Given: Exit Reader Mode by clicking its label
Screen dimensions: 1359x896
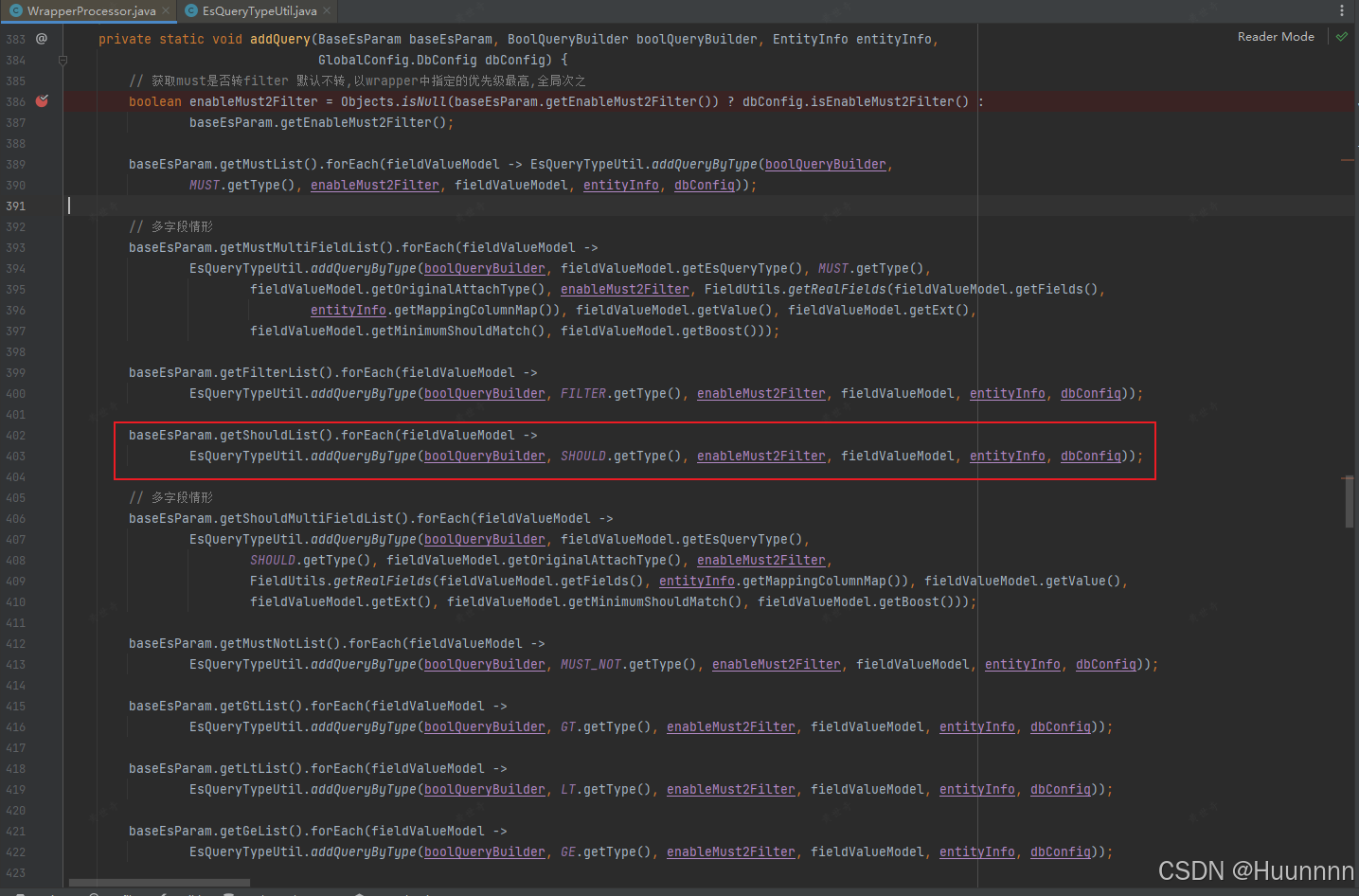Looking at the screenshot, I should [1276, 36].
